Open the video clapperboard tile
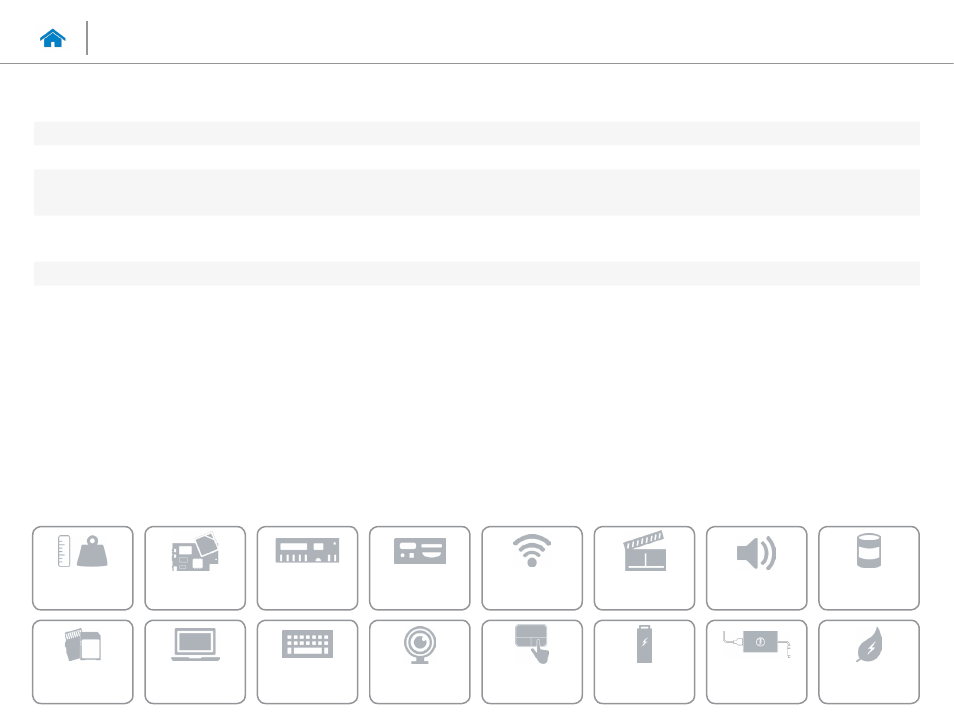Screen dimensions: 954x721 pos(643,567)
